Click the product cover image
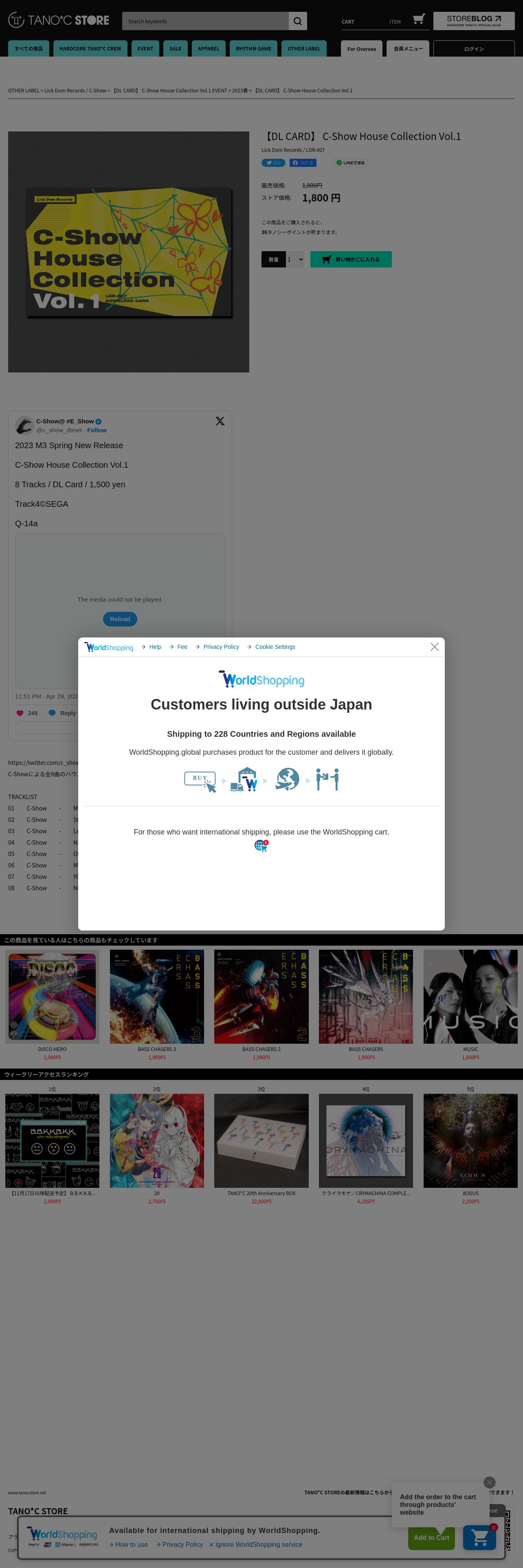This screenshot has height=1568, width=523. (128, 252)
